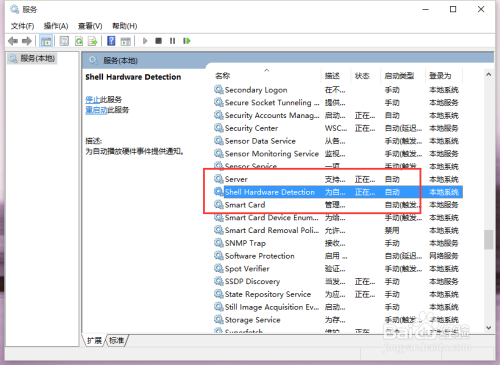The width and height of the screenshot is (500, 365).
Task: Select the Server service row
Action: tap(337, 179)
